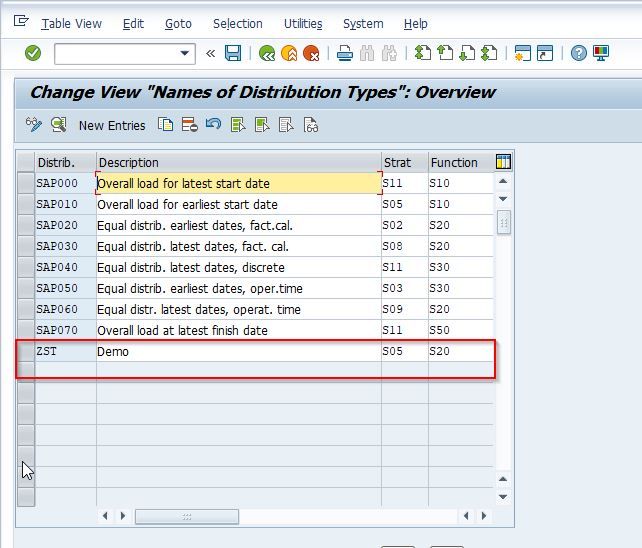The height and width of the screenshot is (548, 642).
Task: Click the Customize Local Layout monitor icon
Action: point(601,53)
